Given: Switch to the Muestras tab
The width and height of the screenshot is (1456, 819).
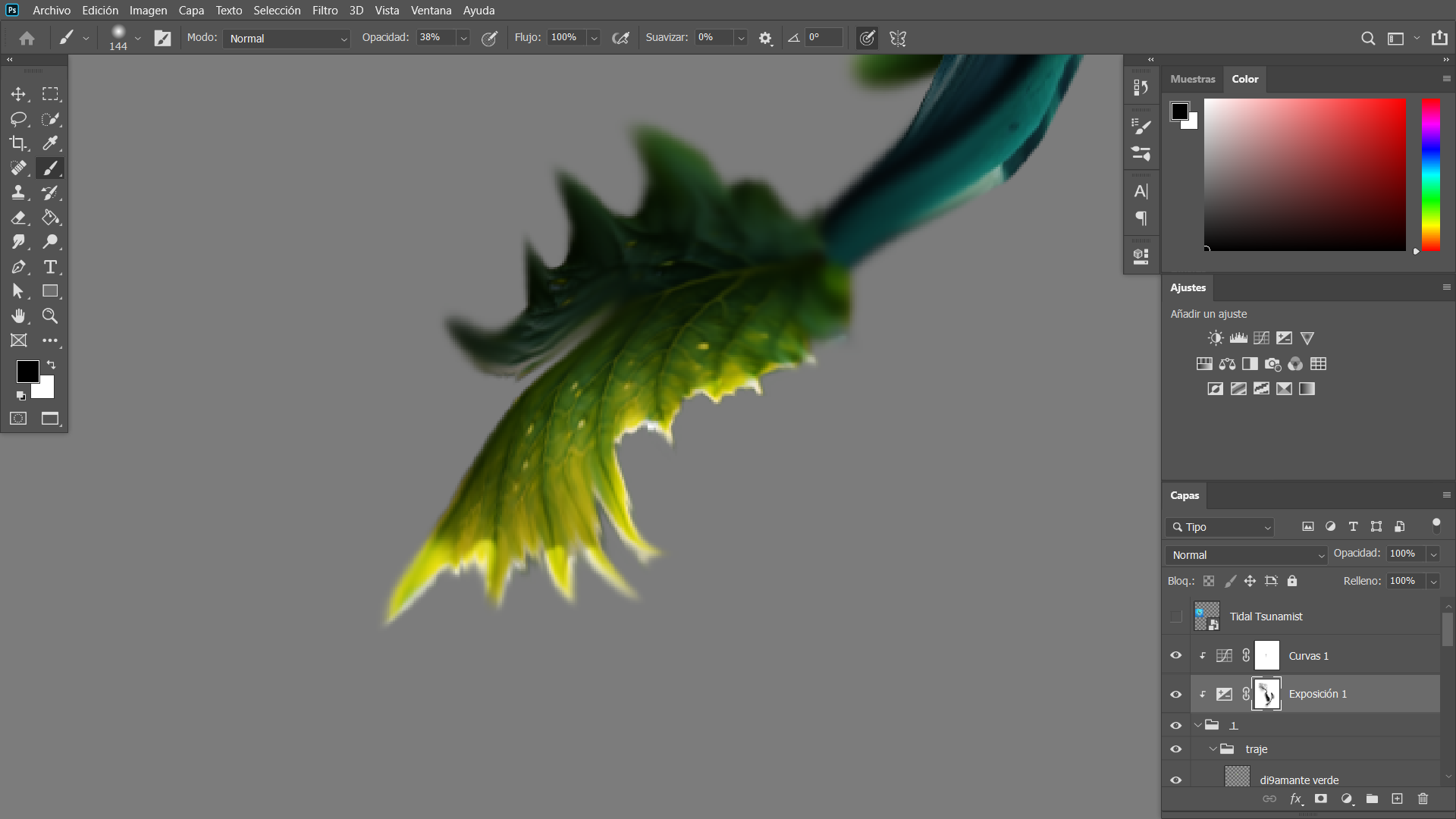Looking at the screenshot, I should [1192, 79].
